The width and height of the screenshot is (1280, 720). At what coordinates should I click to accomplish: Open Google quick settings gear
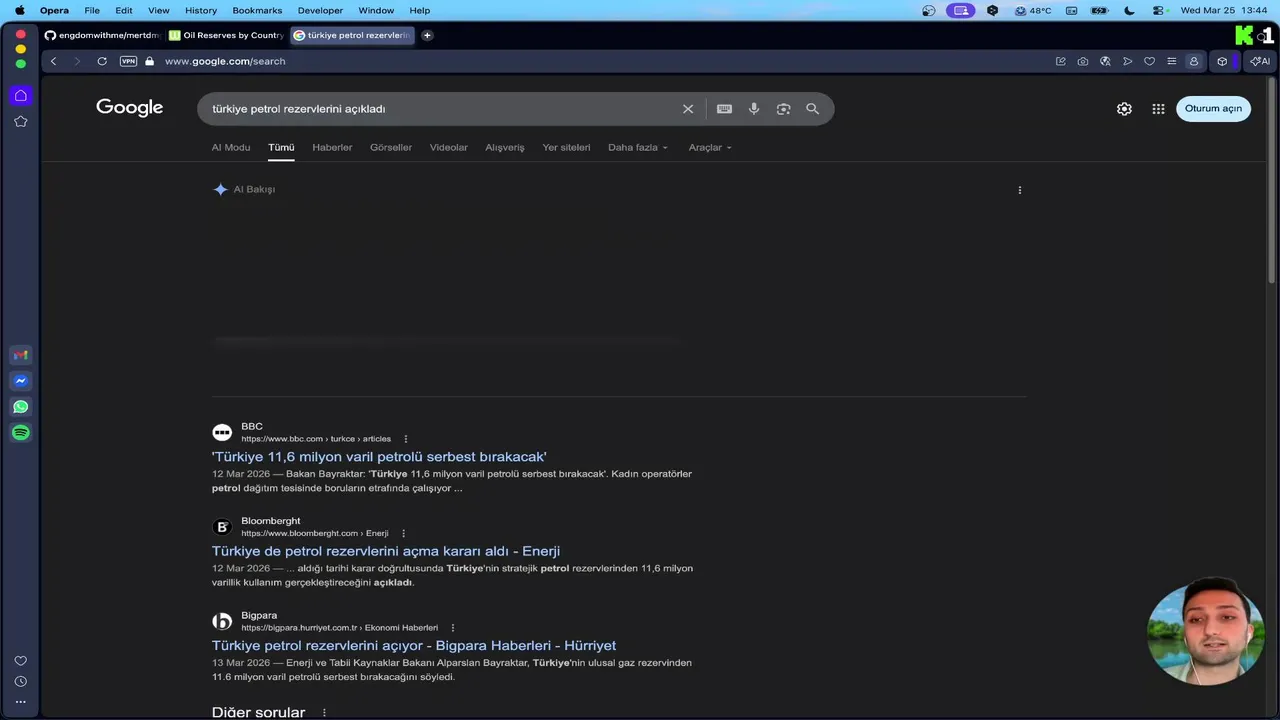(1124, 109)
